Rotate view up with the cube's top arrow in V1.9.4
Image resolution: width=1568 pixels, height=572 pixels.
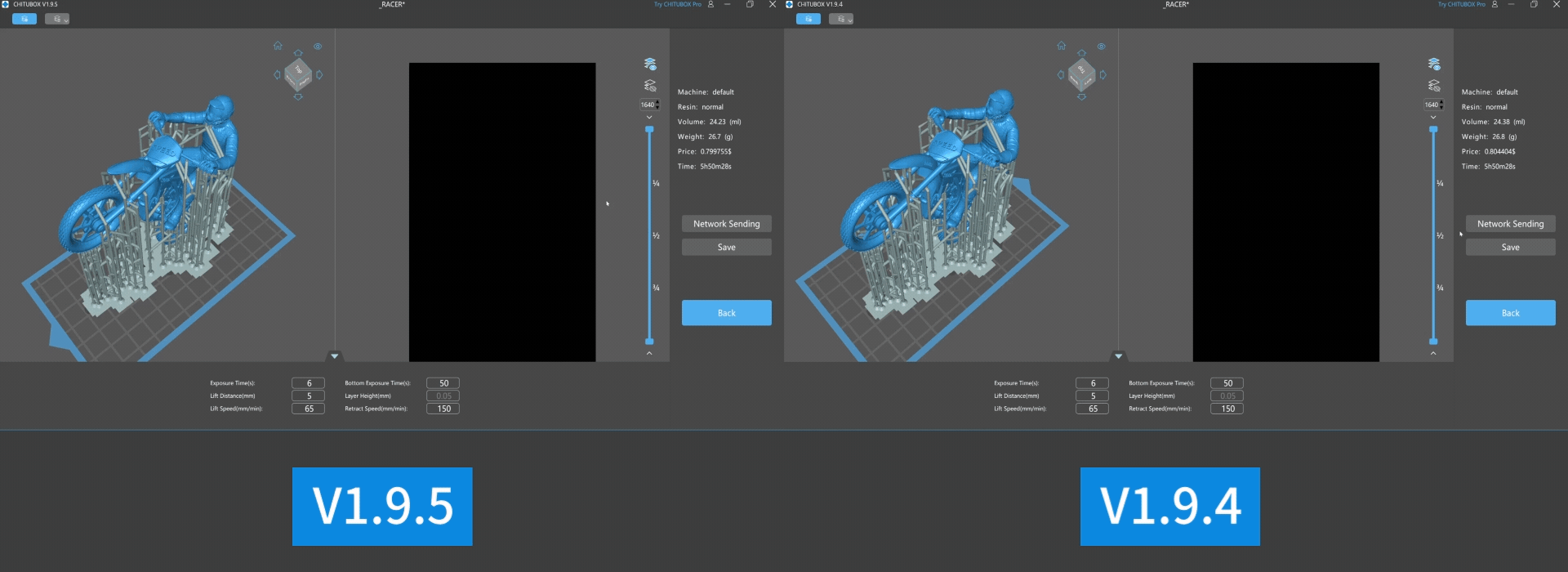tap(1082, 53)
